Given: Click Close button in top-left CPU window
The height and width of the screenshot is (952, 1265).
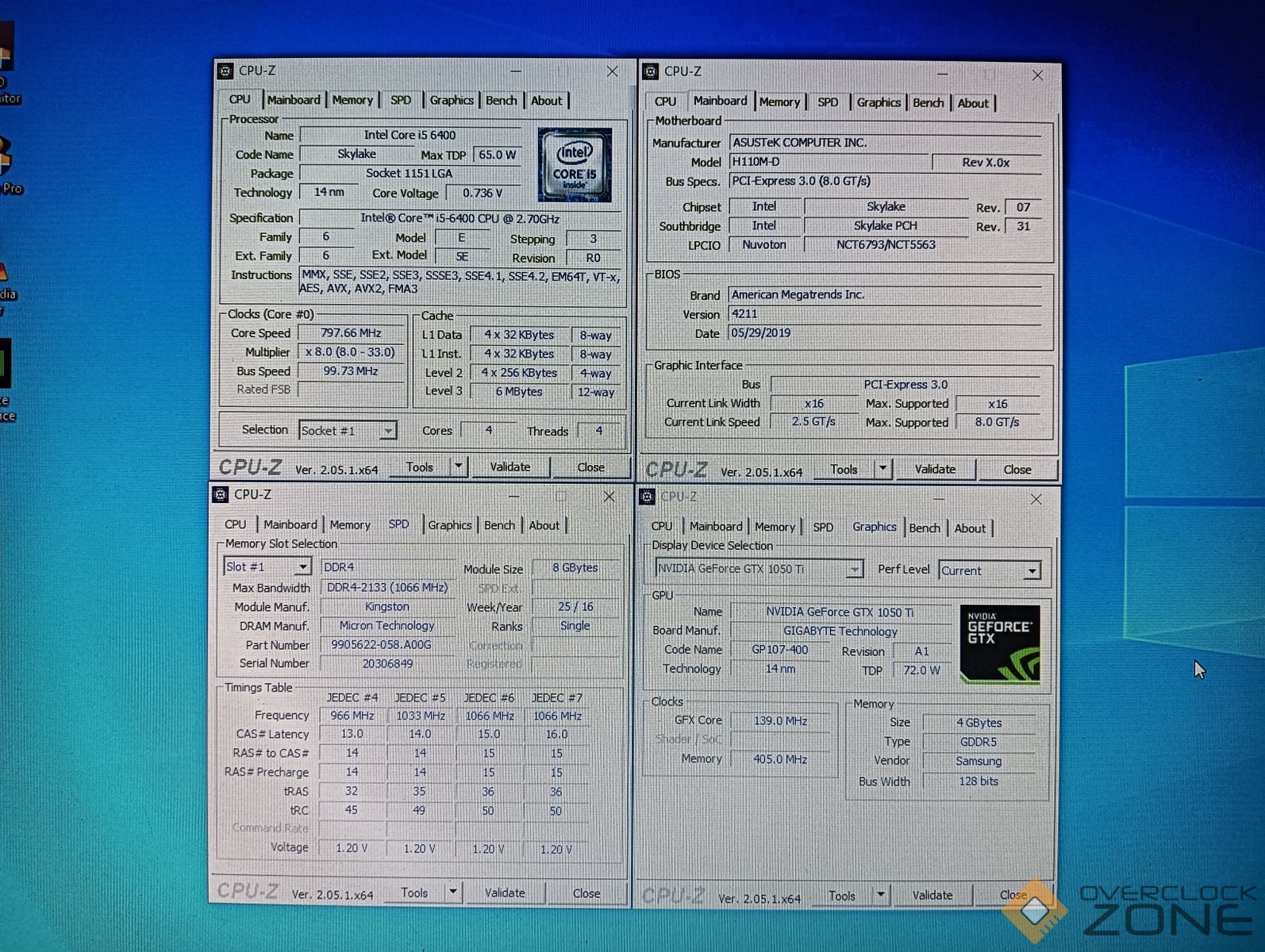Looking at the screenshot, I should coord(590,468).
